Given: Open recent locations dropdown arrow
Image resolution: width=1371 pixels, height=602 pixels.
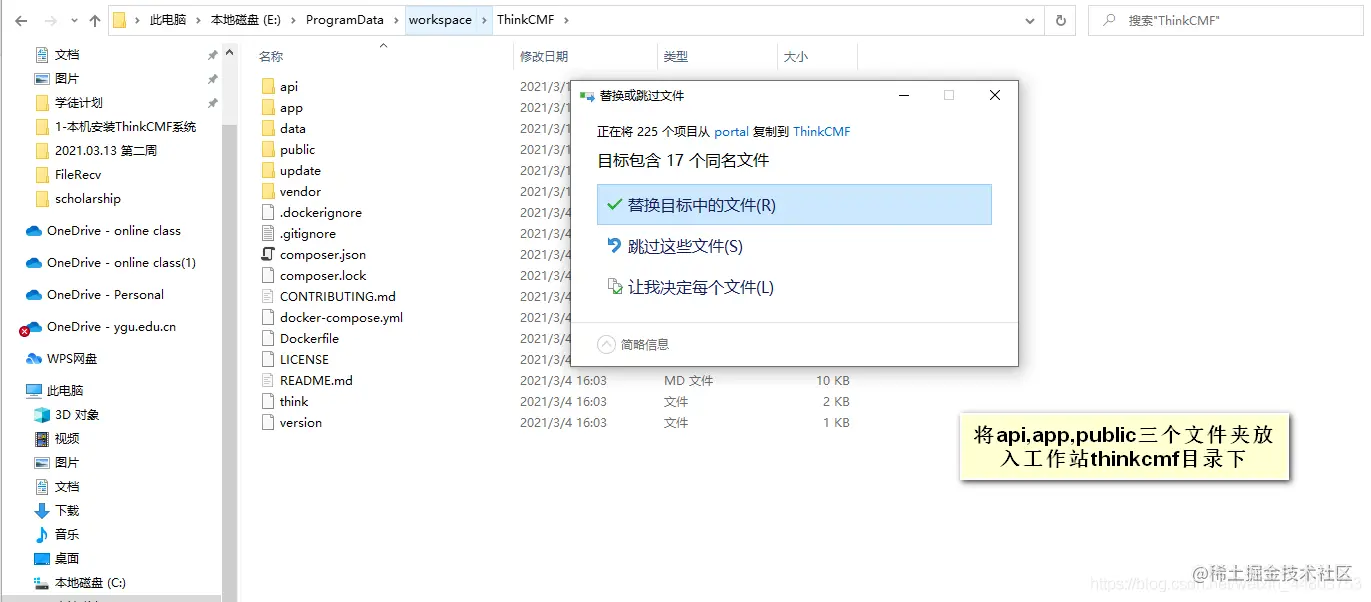Looking at the screenshot, I should pyautogui.click(x=73, y=21).
